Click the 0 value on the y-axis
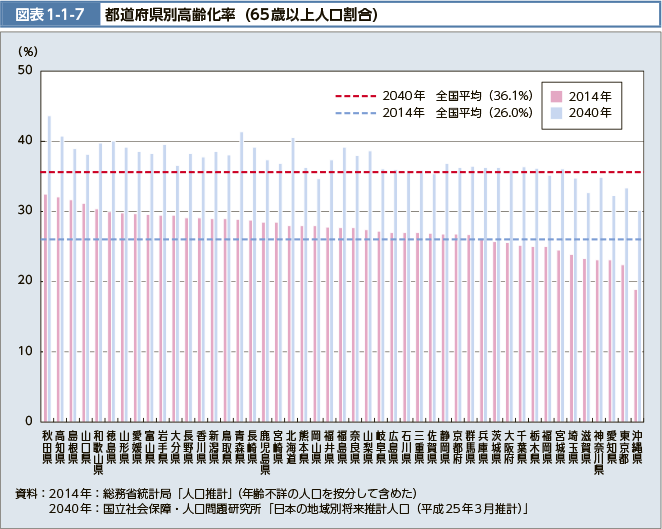Screen dimensions: 662x529 tap(30, 421)
